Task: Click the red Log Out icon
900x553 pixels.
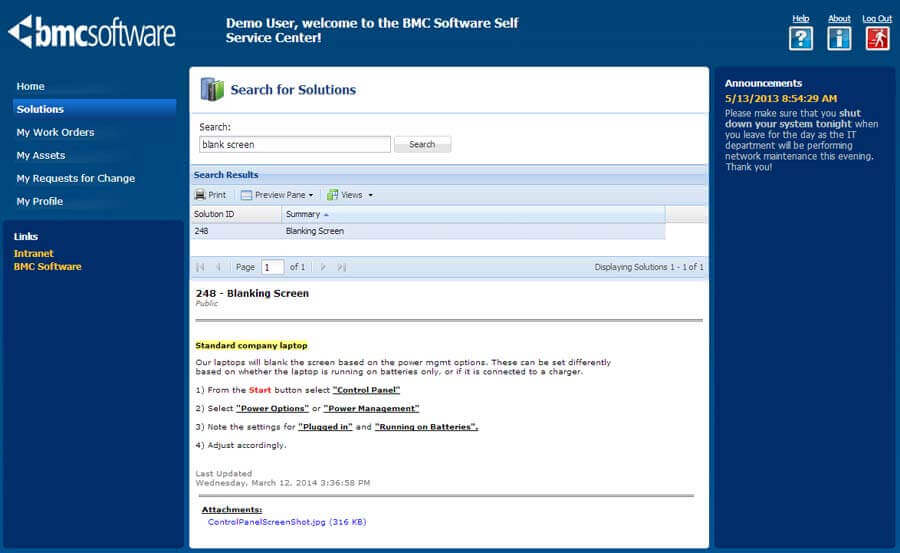Action: 877,39
